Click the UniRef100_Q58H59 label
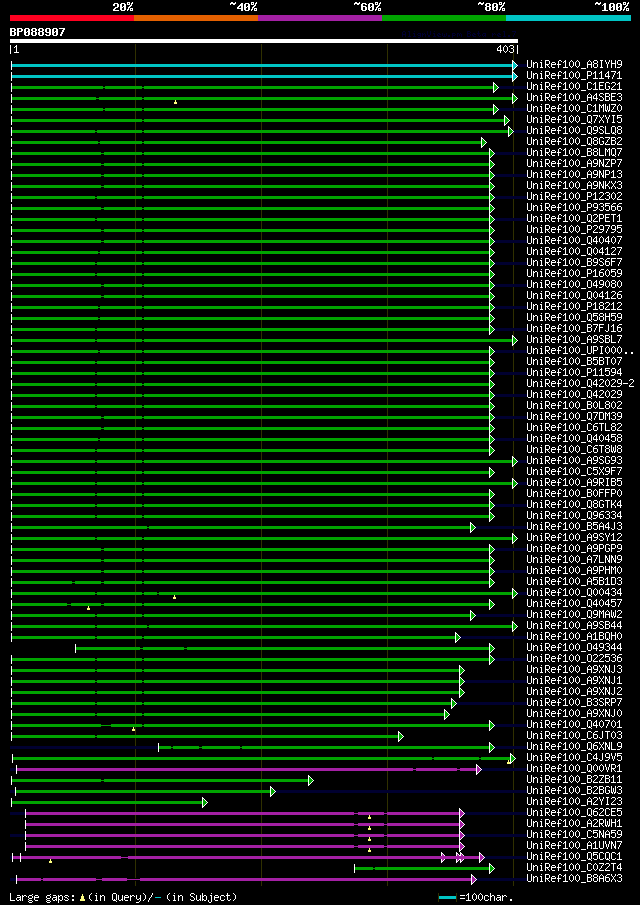 click(x=574, y=318)
